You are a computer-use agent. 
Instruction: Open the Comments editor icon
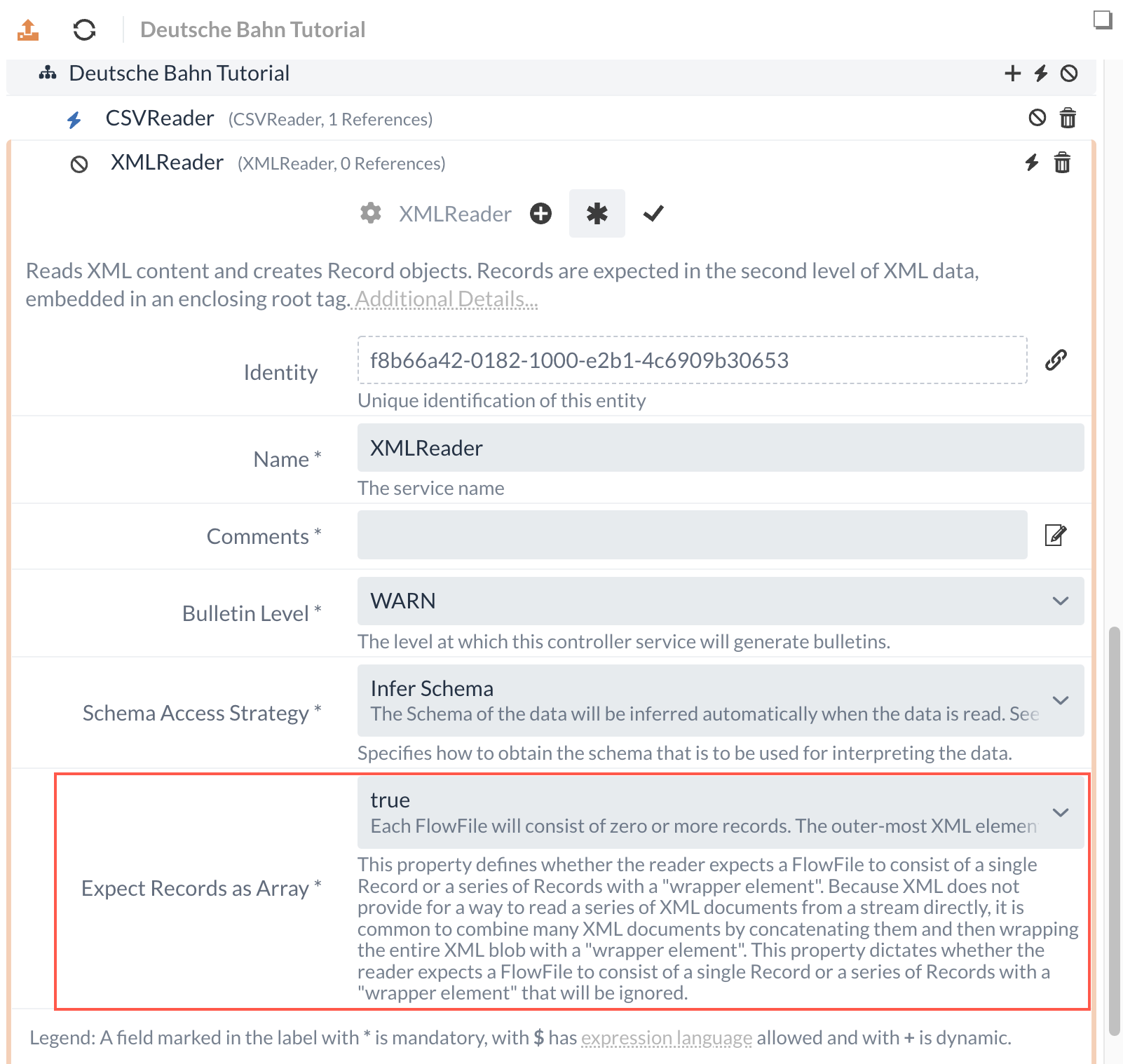pos(1056,535)
